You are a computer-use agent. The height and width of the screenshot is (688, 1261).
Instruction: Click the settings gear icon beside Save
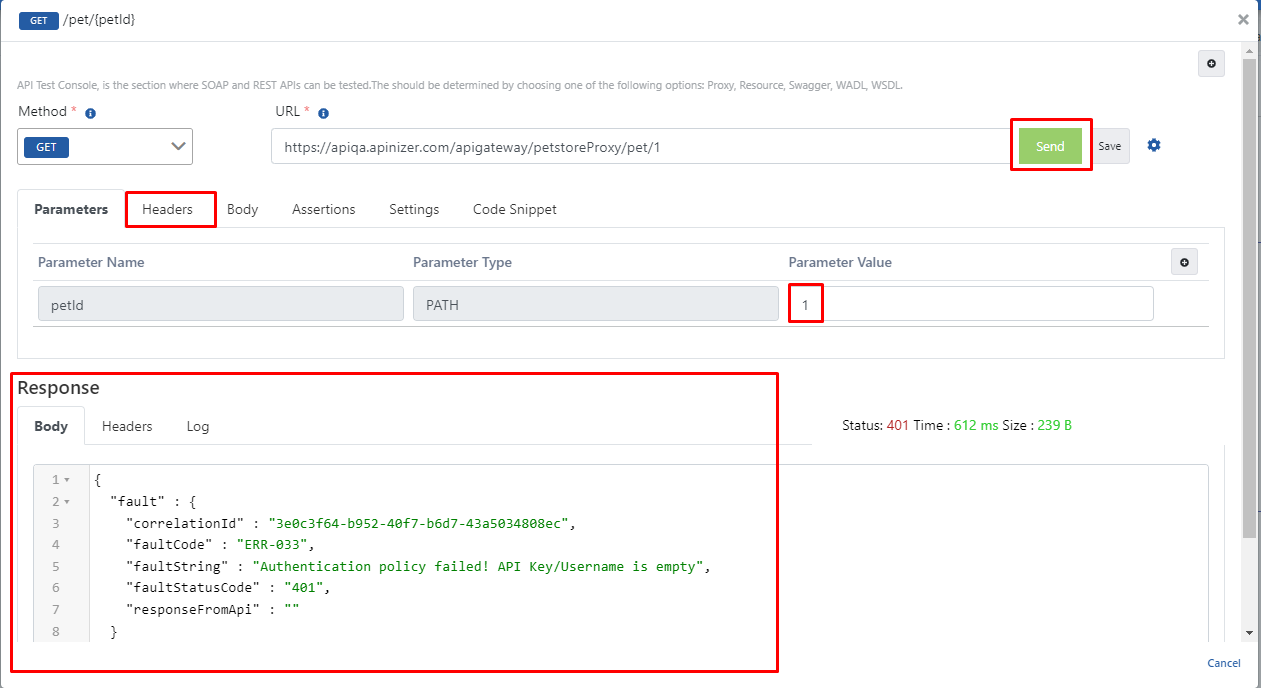pyautogui.click(x=1153, y=145)
